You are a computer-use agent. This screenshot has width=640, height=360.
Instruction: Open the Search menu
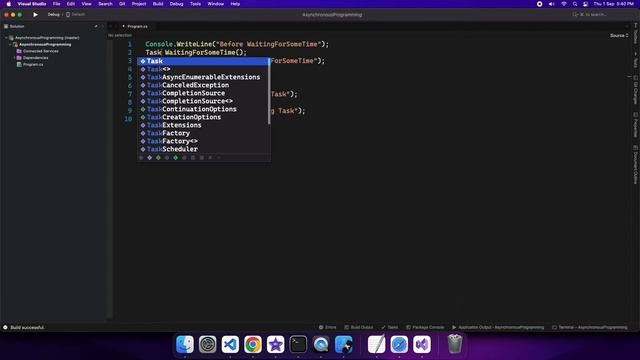point(105,4)
